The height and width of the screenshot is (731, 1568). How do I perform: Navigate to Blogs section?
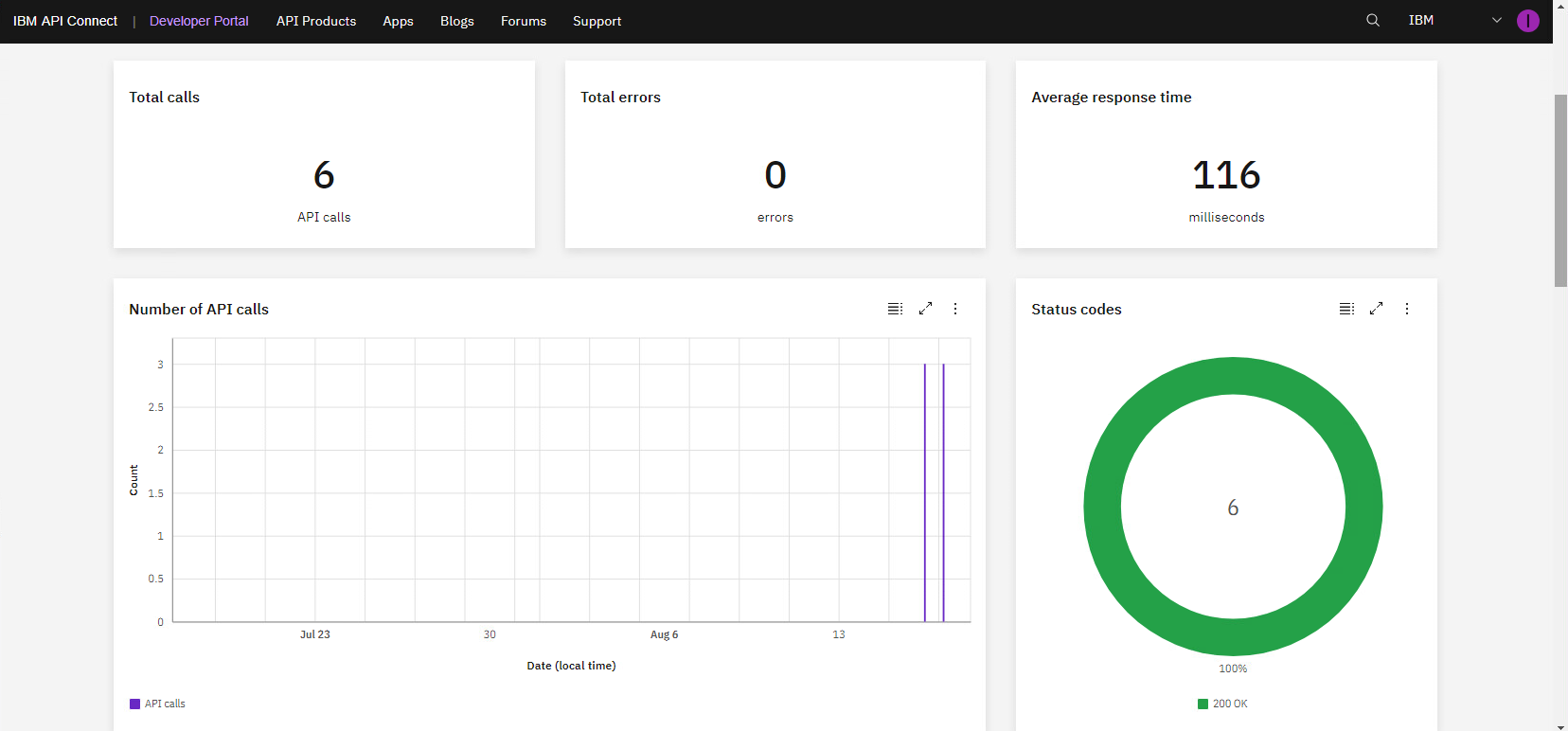(456, 21)
